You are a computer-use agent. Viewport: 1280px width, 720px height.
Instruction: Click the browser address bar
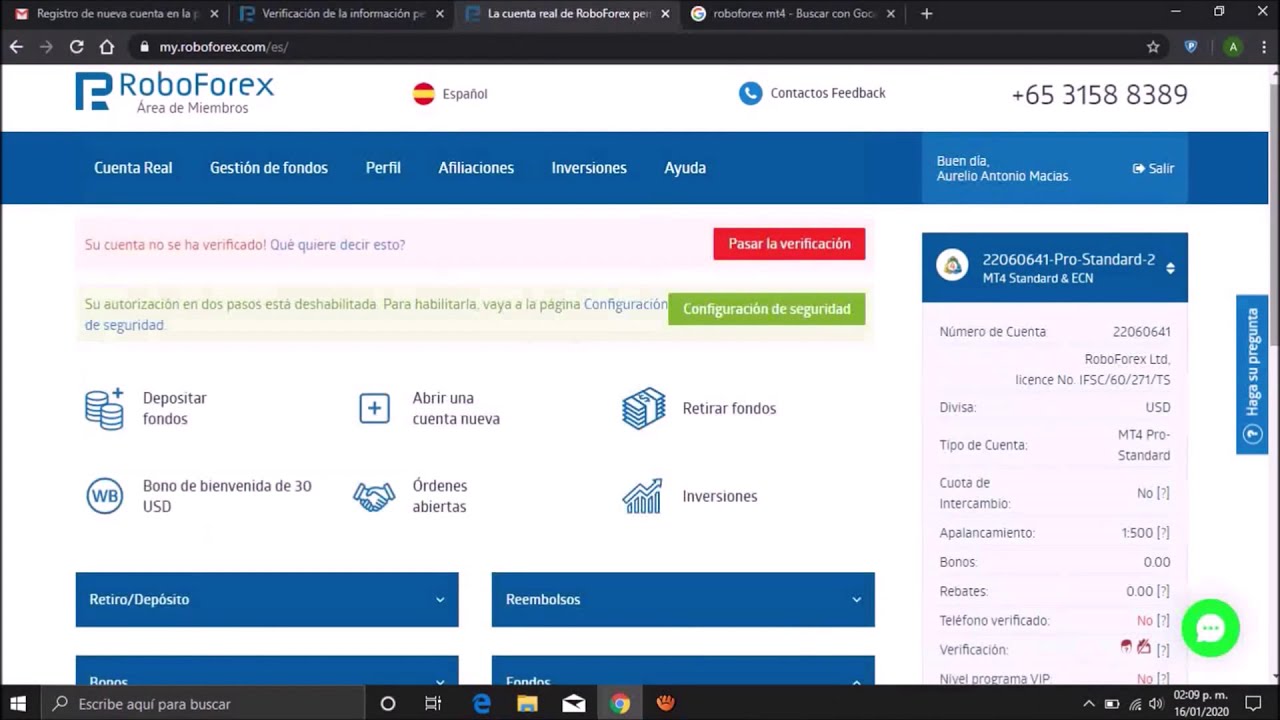click(x=640, y=47)
